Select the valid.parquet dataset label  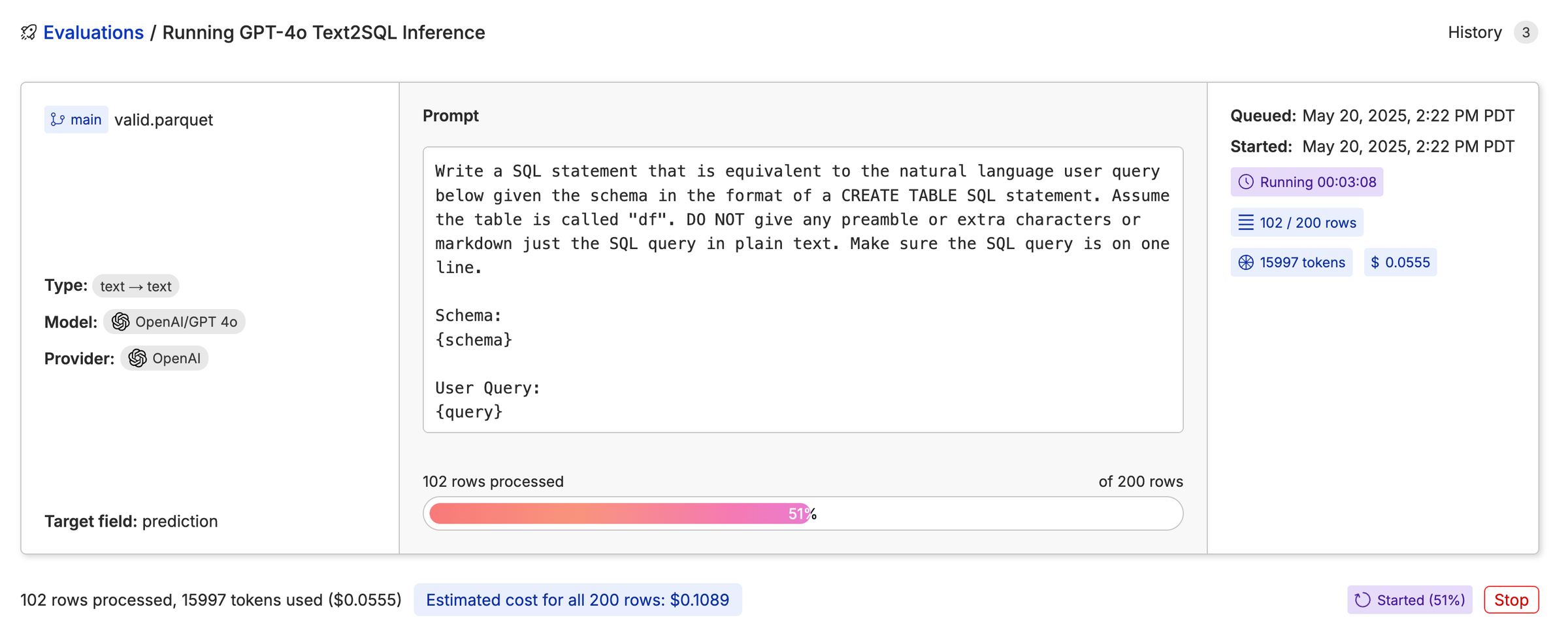pyautogui.click(x=163, y=119)
